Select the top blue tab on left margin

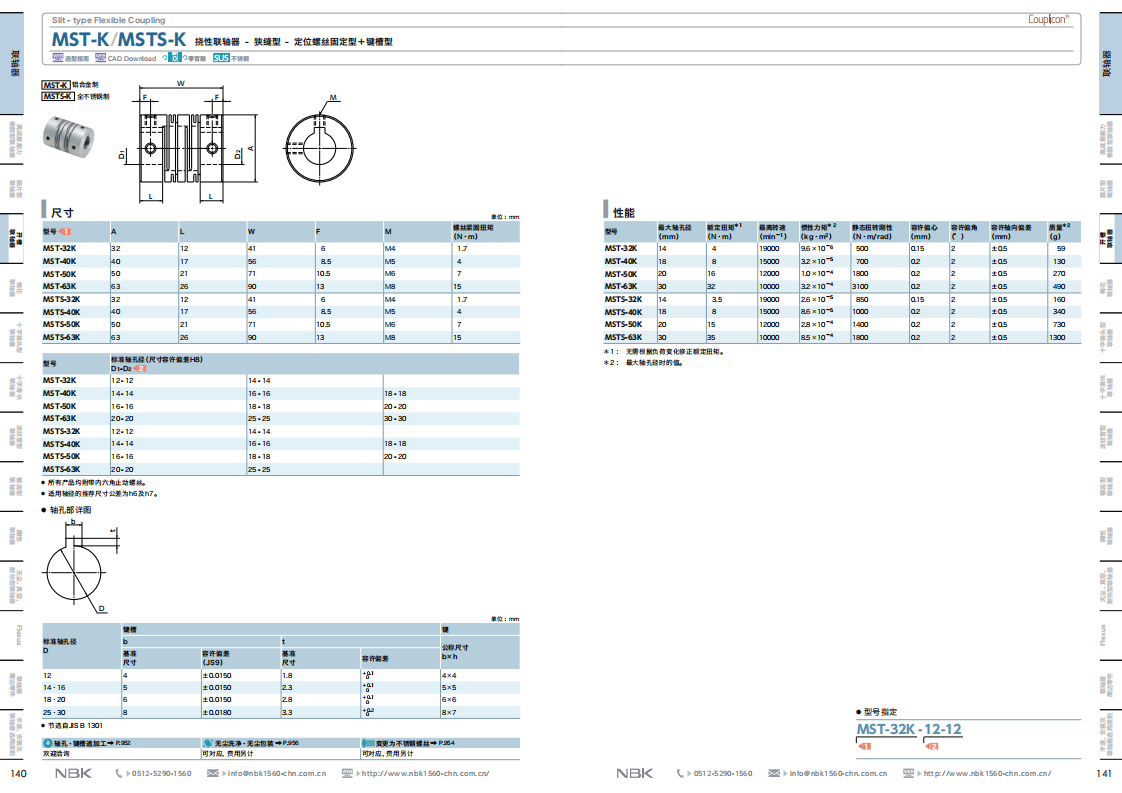point(12,63)
